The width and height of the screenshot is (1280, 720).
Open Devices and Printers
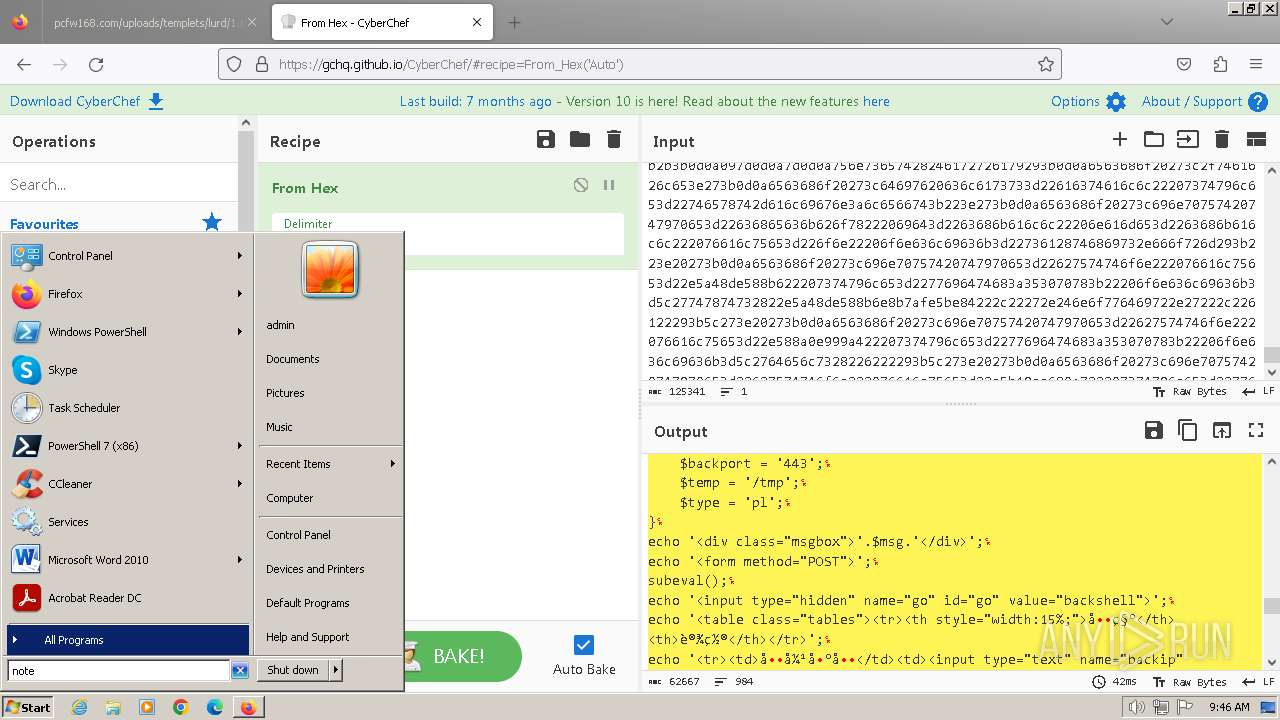[330, 569]
